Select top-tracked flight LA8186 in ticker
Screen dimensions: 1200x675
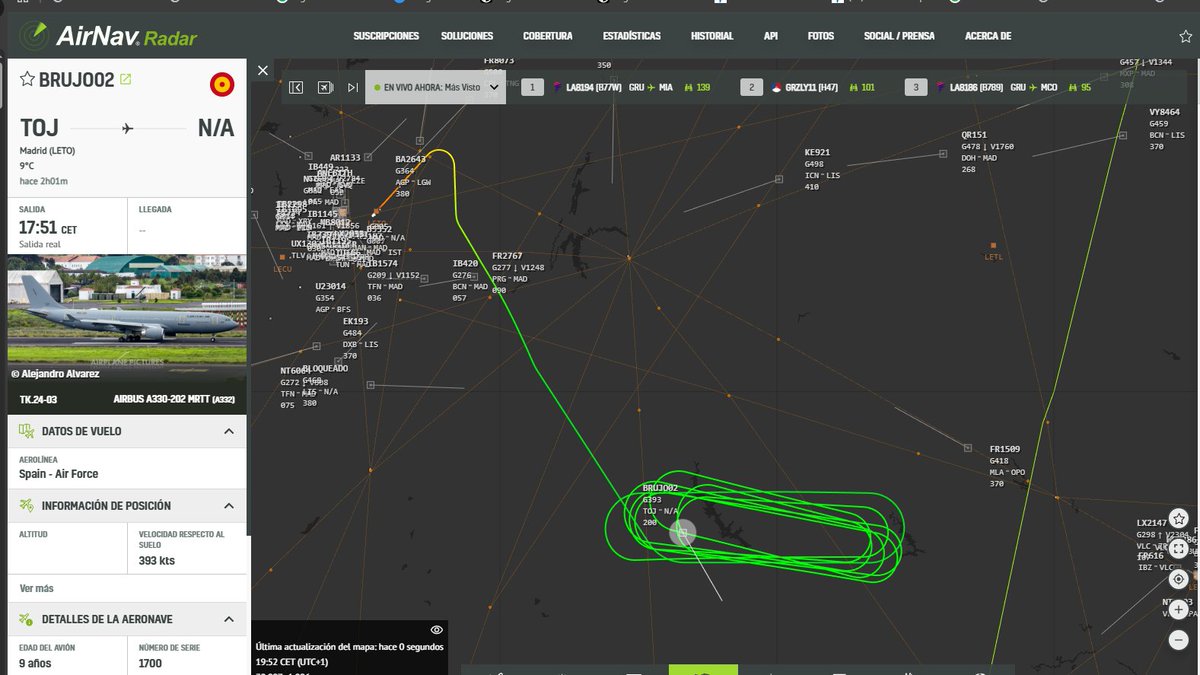pyautogui.click(x=1000, y=88)
